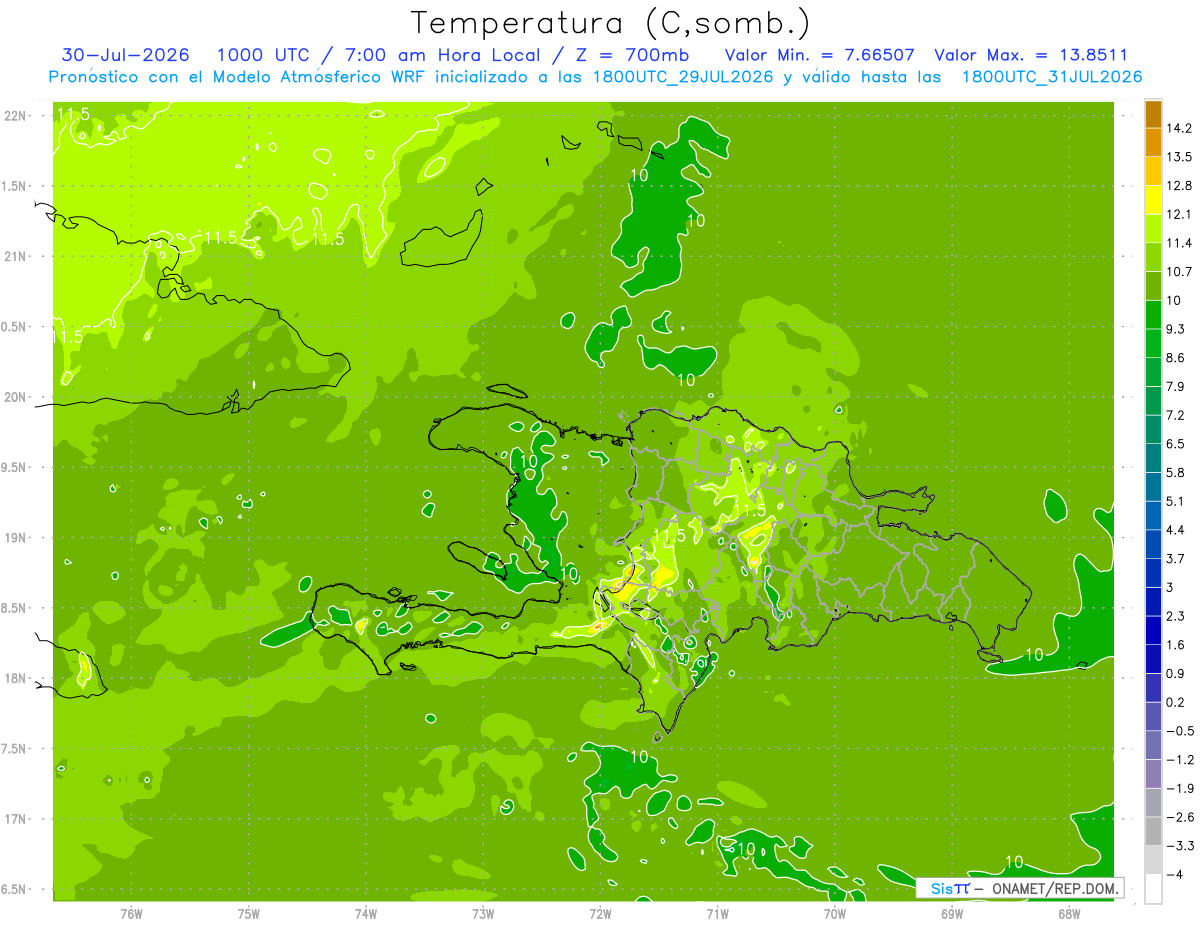Pick the dark orange swatch above 14.2
The width and height of the screenshot is (1200, 927).
tap(1153, 114)
